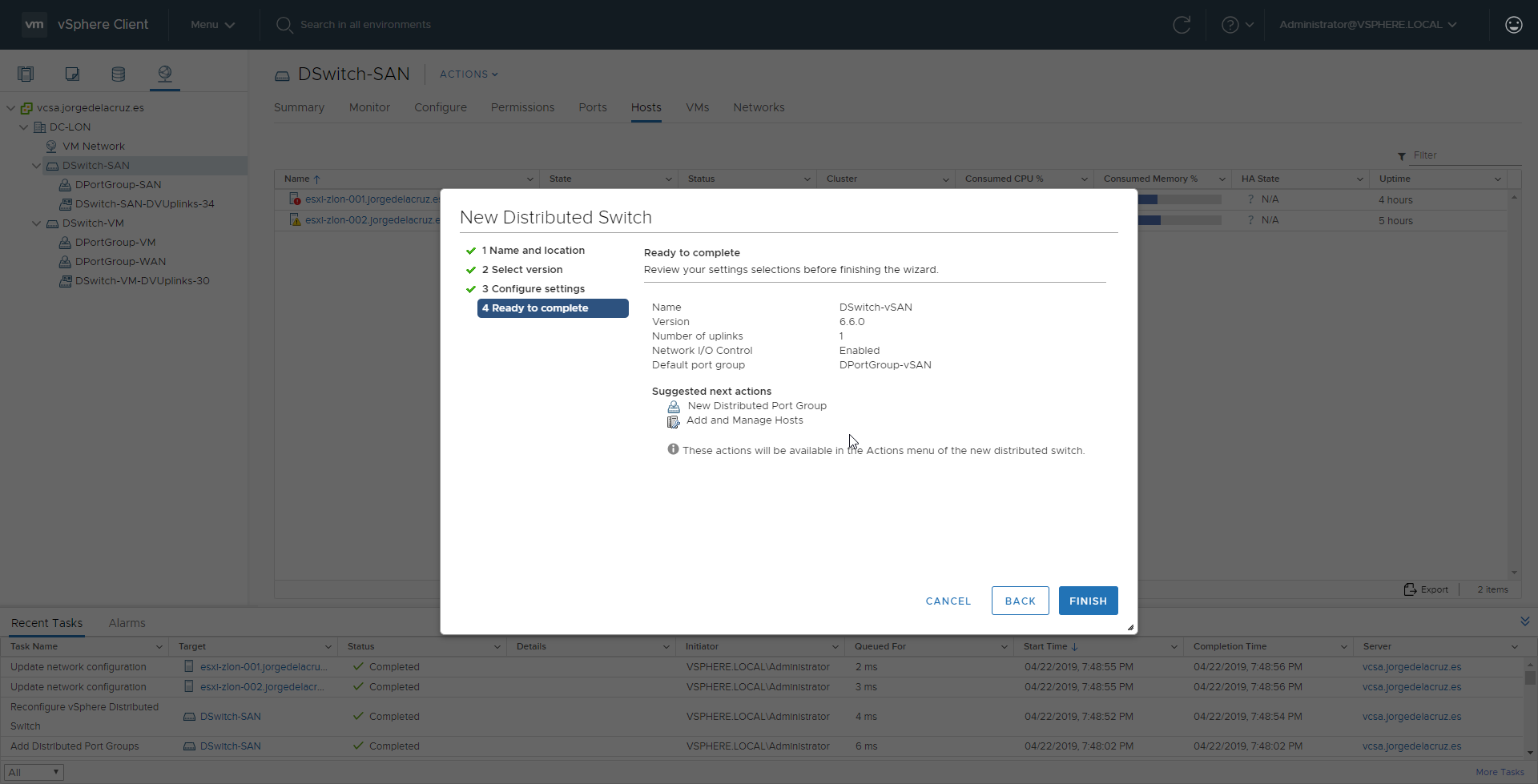The width and height of the screenshot is (1538, 784).
Task: Go to wizard step 1 Name and location
Action: coord(533,251)
